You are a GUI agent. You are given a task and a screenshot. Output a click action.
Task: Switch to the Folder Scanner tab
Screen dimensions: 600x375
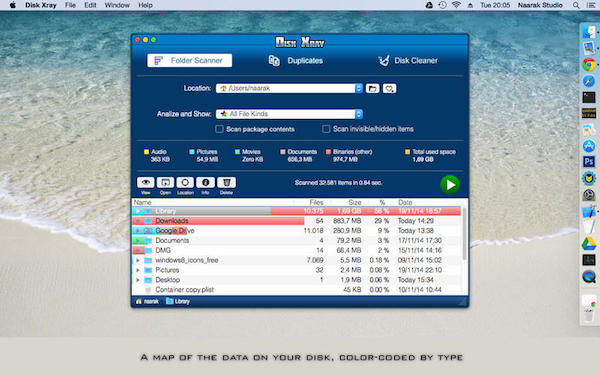(189, 60)
